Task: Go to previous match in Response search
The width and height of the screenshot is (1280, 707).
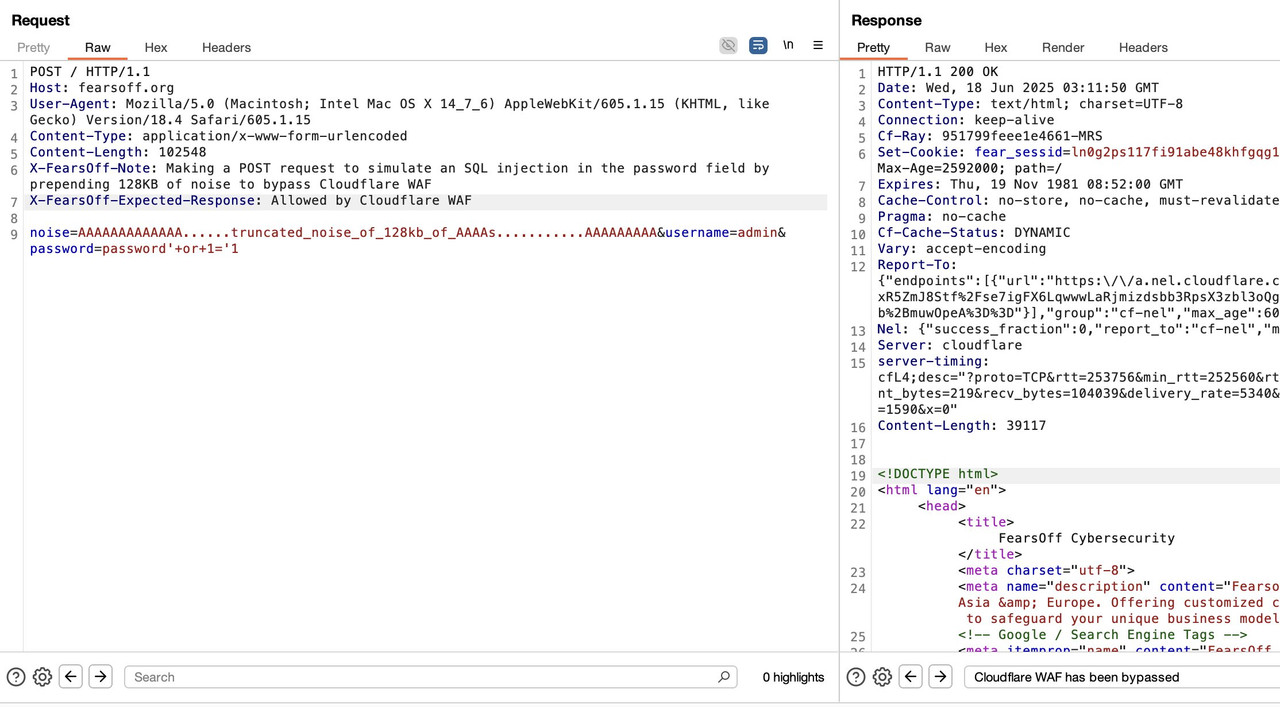Action: click(x=911, y=677)
